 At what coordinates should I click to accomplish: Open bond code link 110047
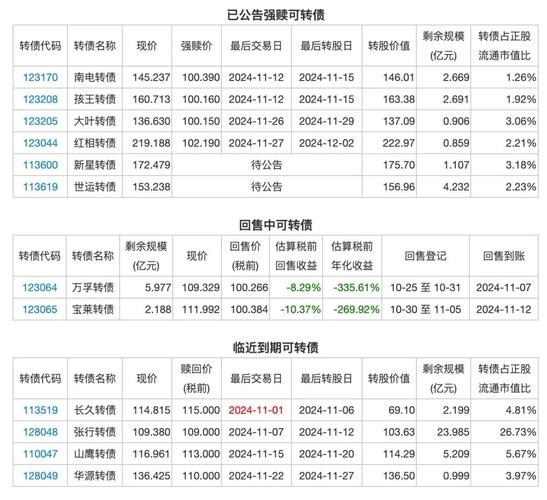(x=40, y=454)
